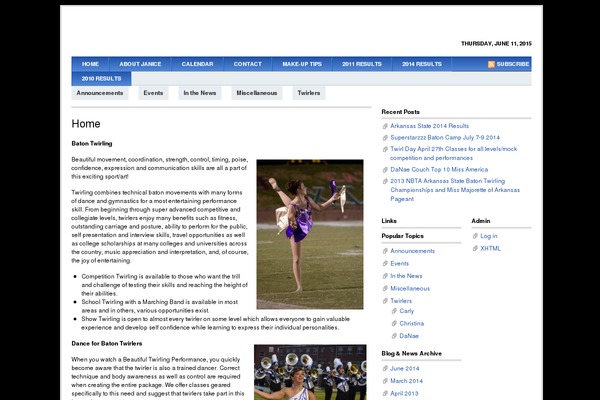Viewport: 600px width, 400px height.
Task: Click the XHTML admin link
Action: click(490, 248)
